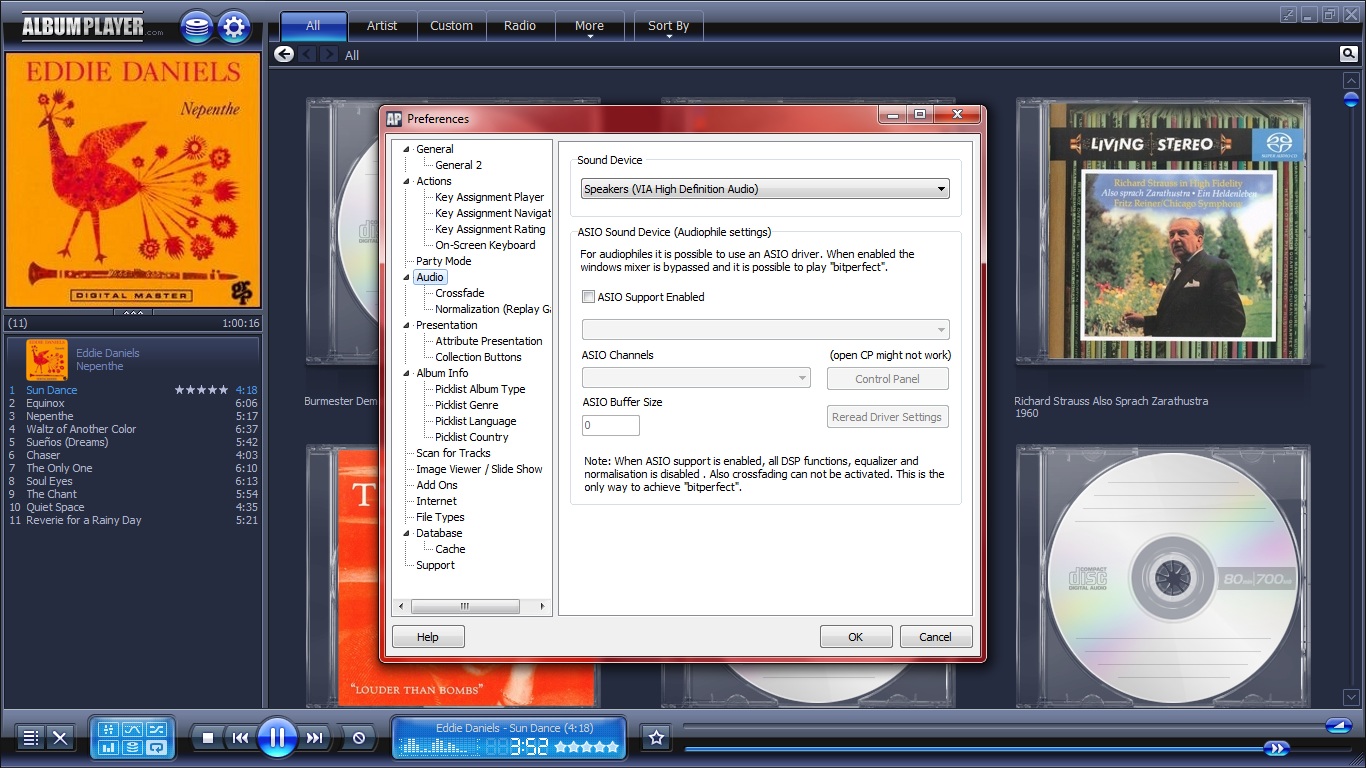Set rating stars in now-playing display
The width and height of the screenshot is (1366, 768).
[587, 746]
